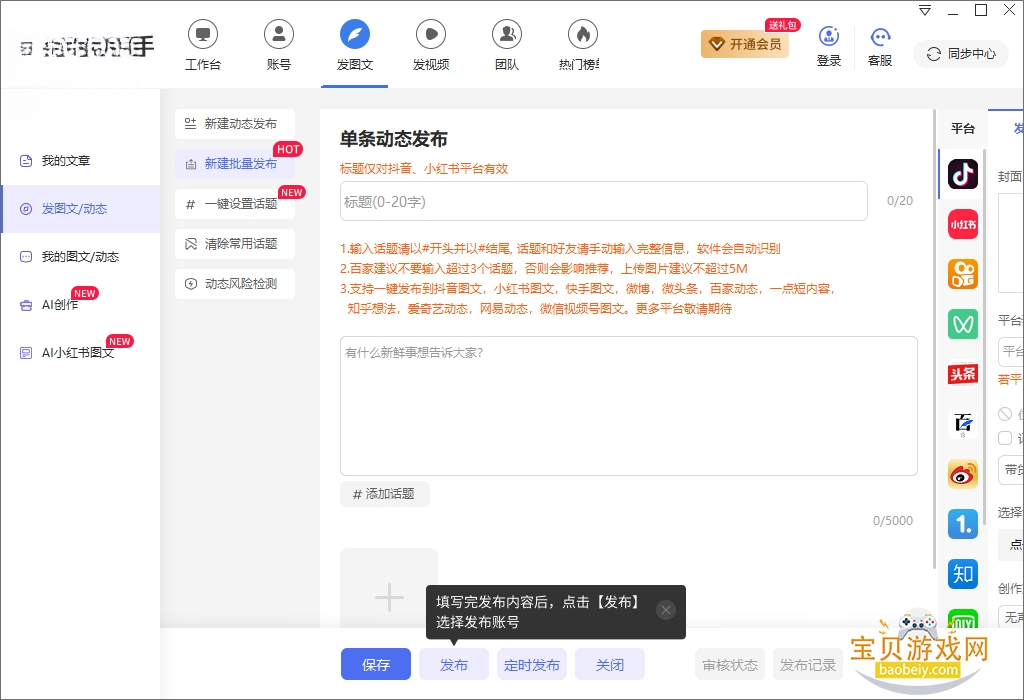Image resolution: width=1024 pixels, height=700 pixels.
Task: Select the Yidian 1. platform icon
Action: coord(963,524)
